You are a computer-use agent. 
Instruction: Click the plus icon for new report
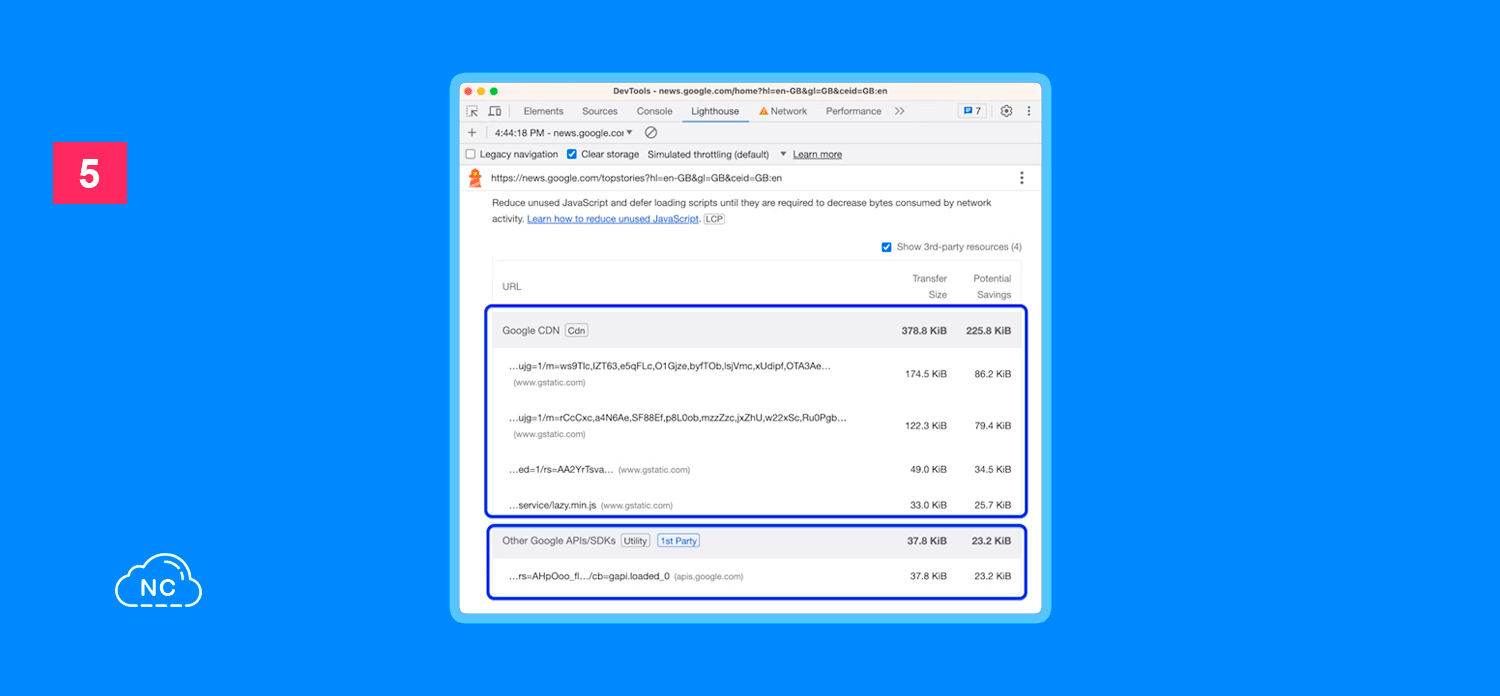pos(472,132)
